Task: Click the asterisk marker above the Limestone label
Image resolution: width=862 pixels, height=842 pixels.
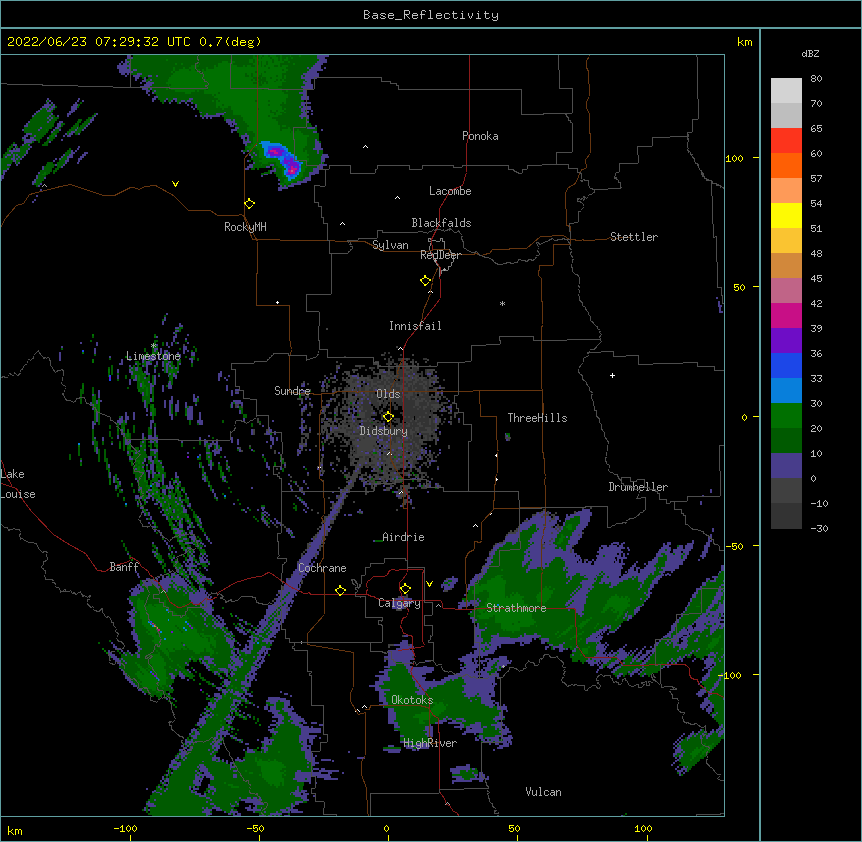Action: (x=154, y=346)
